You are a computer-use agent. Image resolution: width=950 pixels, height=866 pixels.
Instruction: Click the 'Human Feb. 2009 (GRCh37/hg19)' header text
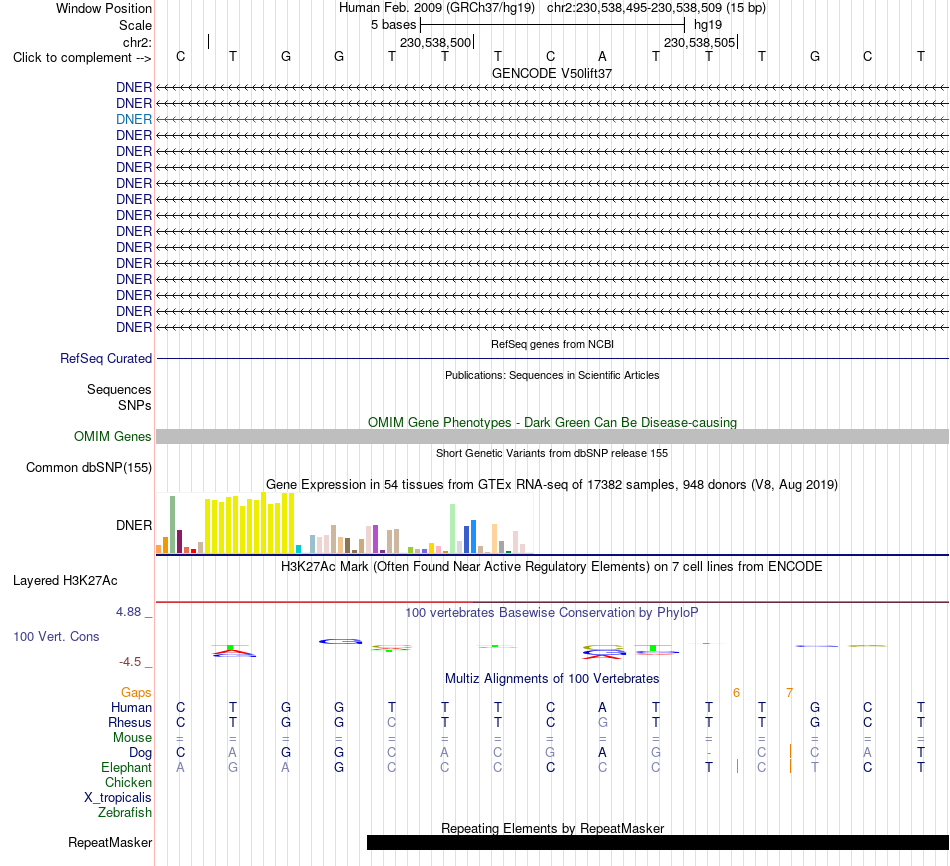pyautogui.click(x=437, y=8)
